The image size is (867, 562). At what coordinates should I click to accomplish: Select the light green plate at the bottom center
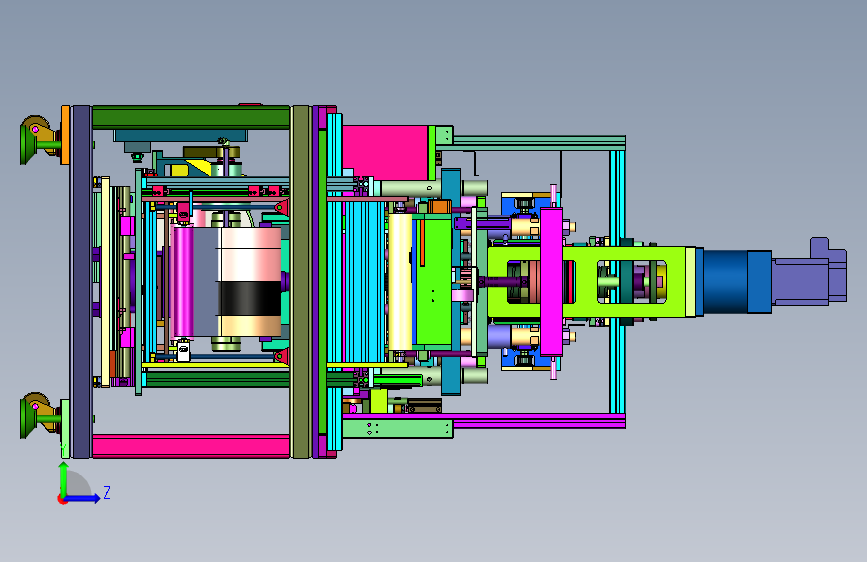(x=398, y=429)
